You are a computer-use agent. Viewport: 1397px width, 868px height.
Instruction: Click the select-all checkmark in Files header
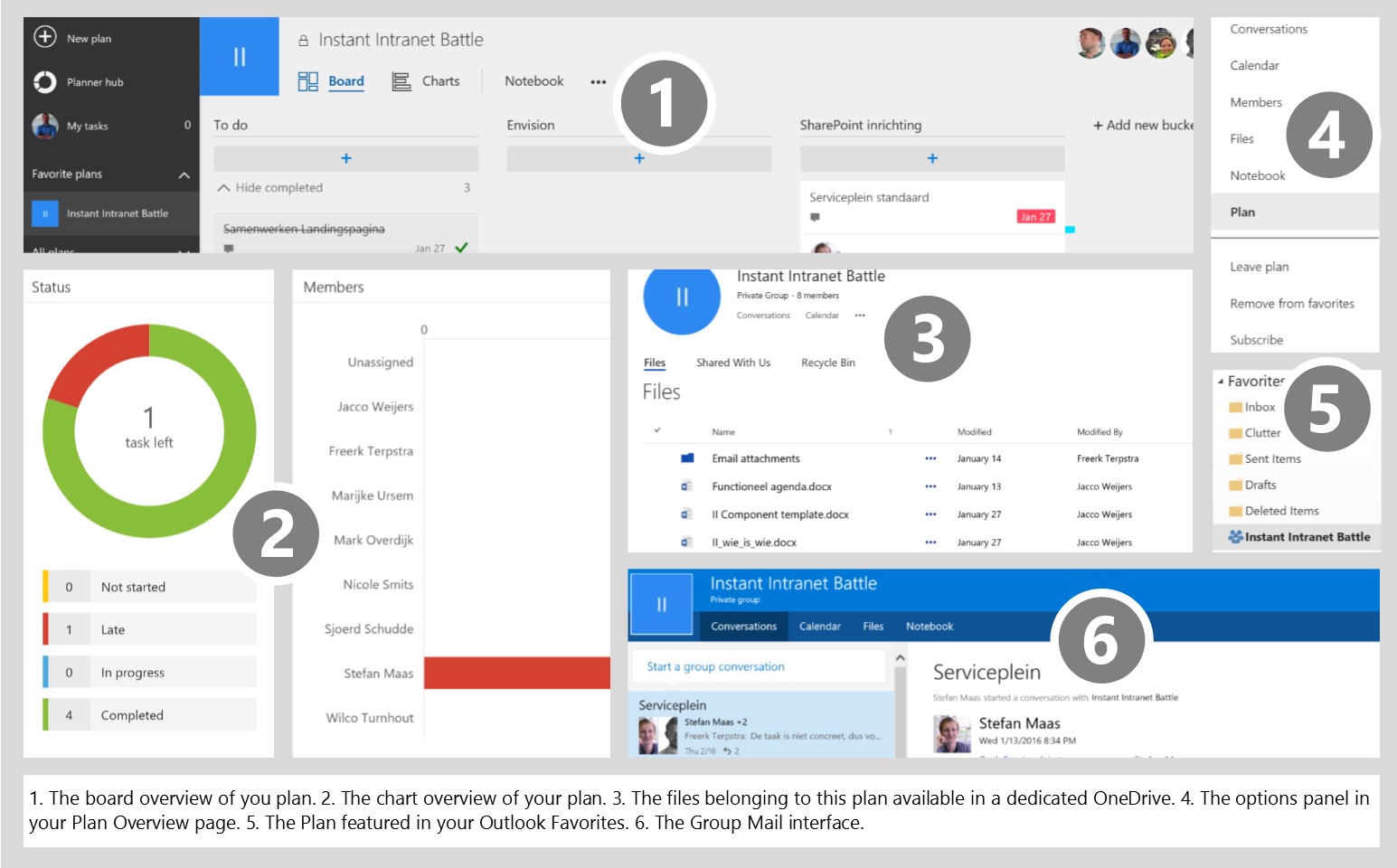[x=657, y=431]
